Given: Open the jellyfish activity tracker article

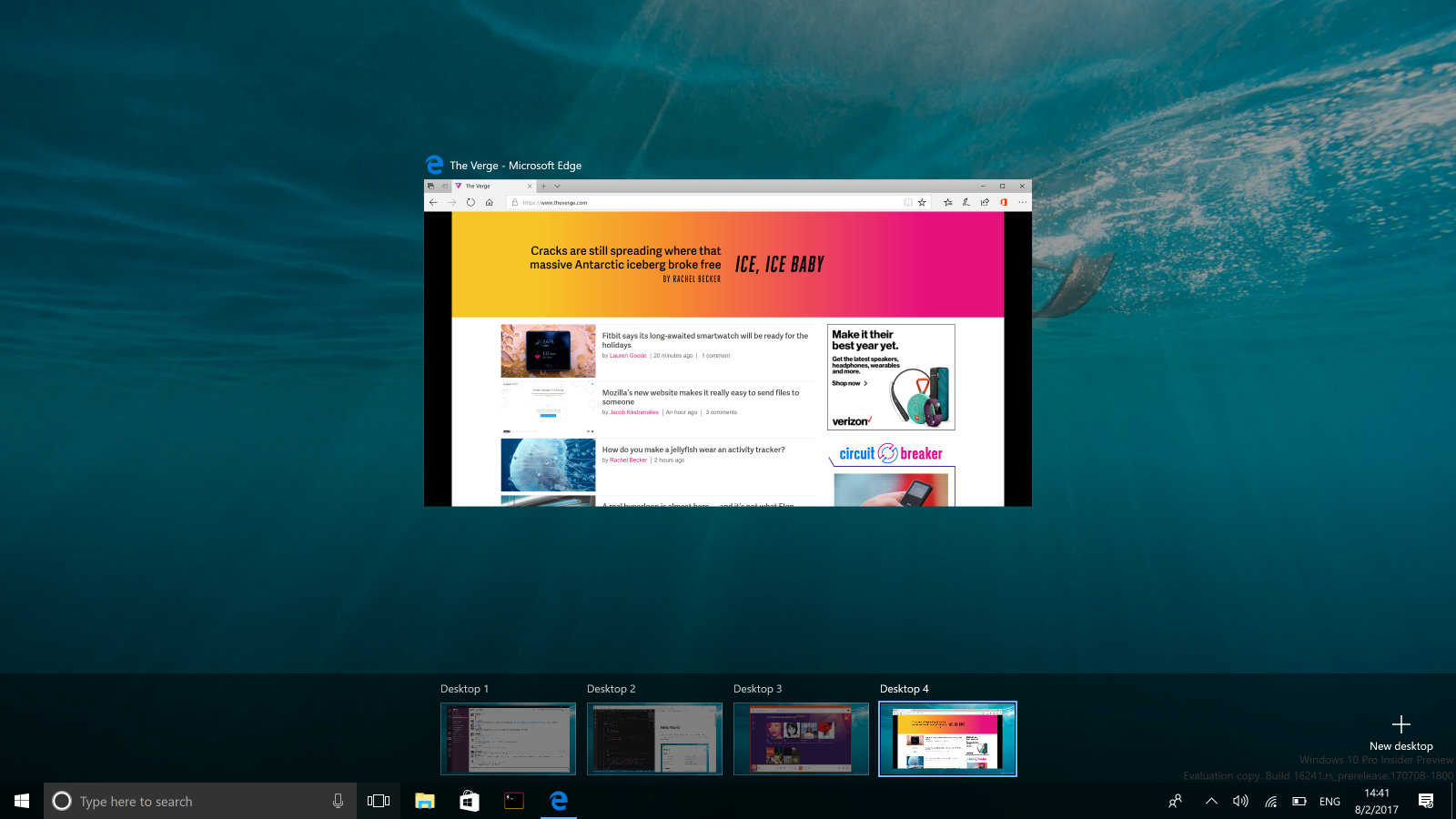Looking at the screenshot, I should [693, 450].
